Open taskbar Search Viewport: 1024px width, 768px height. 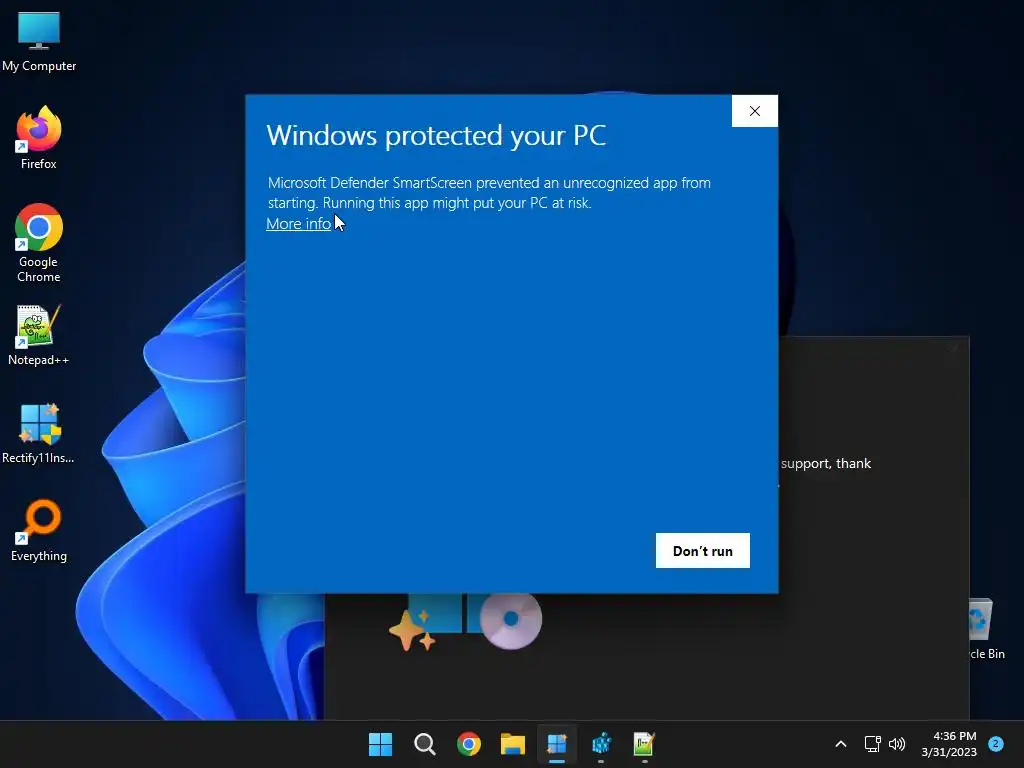(x=424, y=744)
